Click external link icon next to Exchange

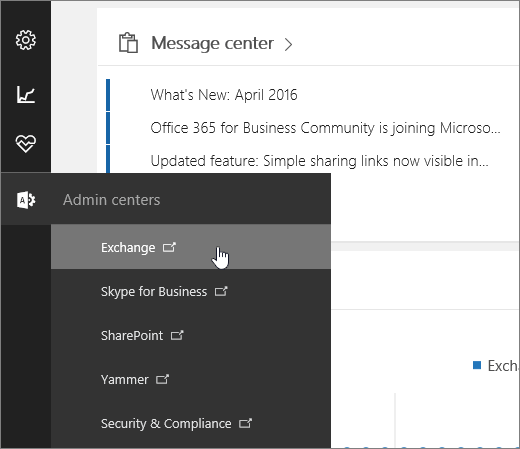(x=169, y=247)
